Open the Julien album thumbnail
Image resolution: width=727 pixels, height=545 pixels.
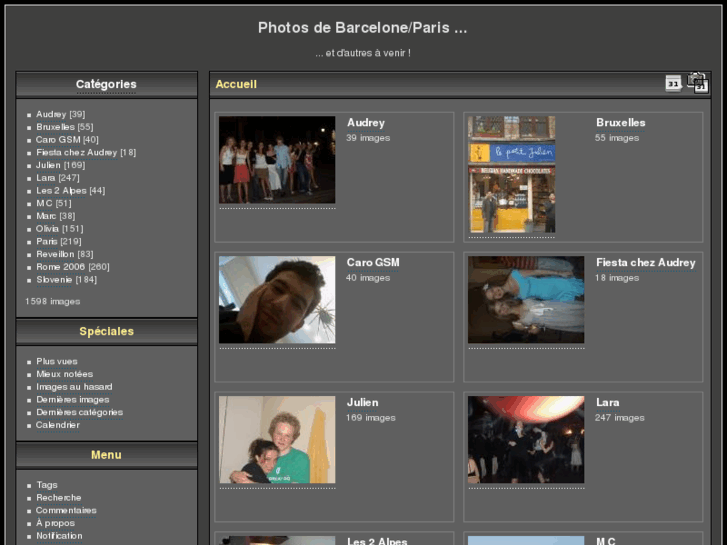(x=277, y=440)
